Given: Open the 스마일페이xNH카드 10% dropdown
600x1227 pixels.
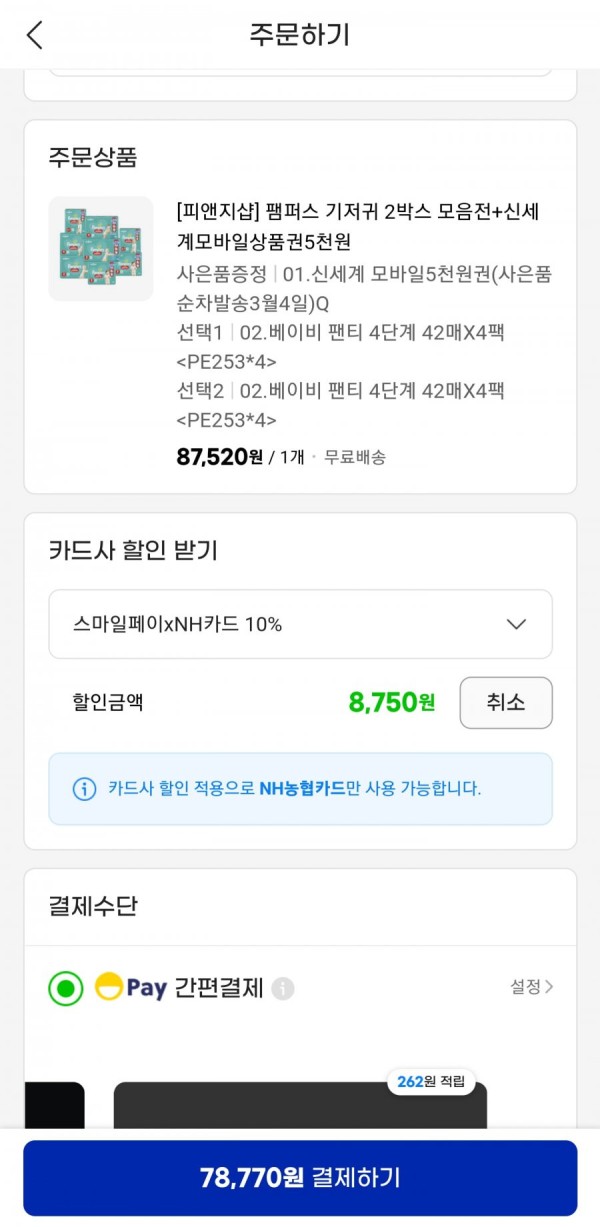Looking at the screenshot, I should (x=300, y=624).
